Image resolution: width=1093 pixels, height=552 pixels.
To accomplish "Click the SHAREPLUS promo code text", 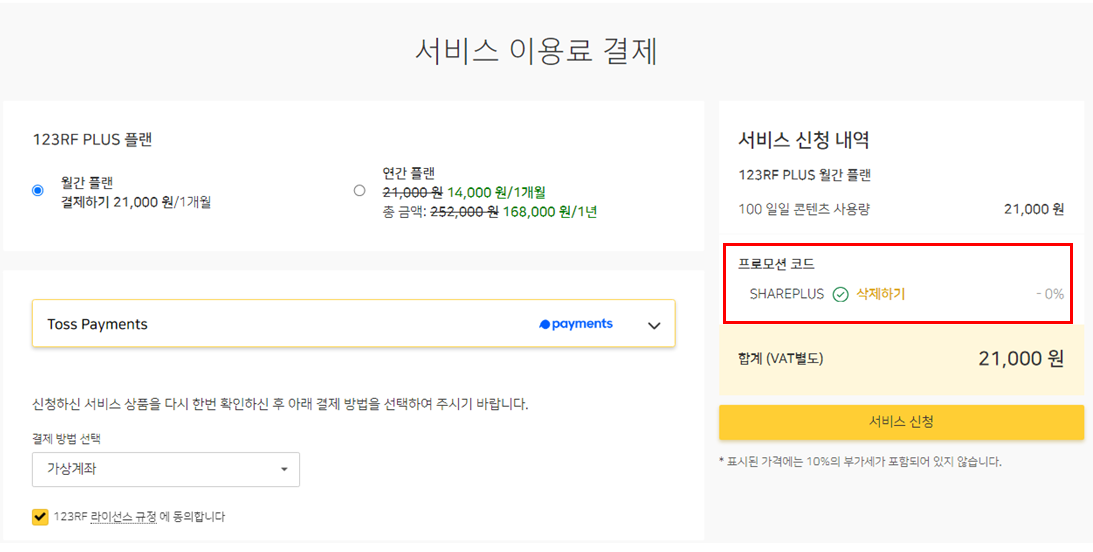I will tap(786, 294).
